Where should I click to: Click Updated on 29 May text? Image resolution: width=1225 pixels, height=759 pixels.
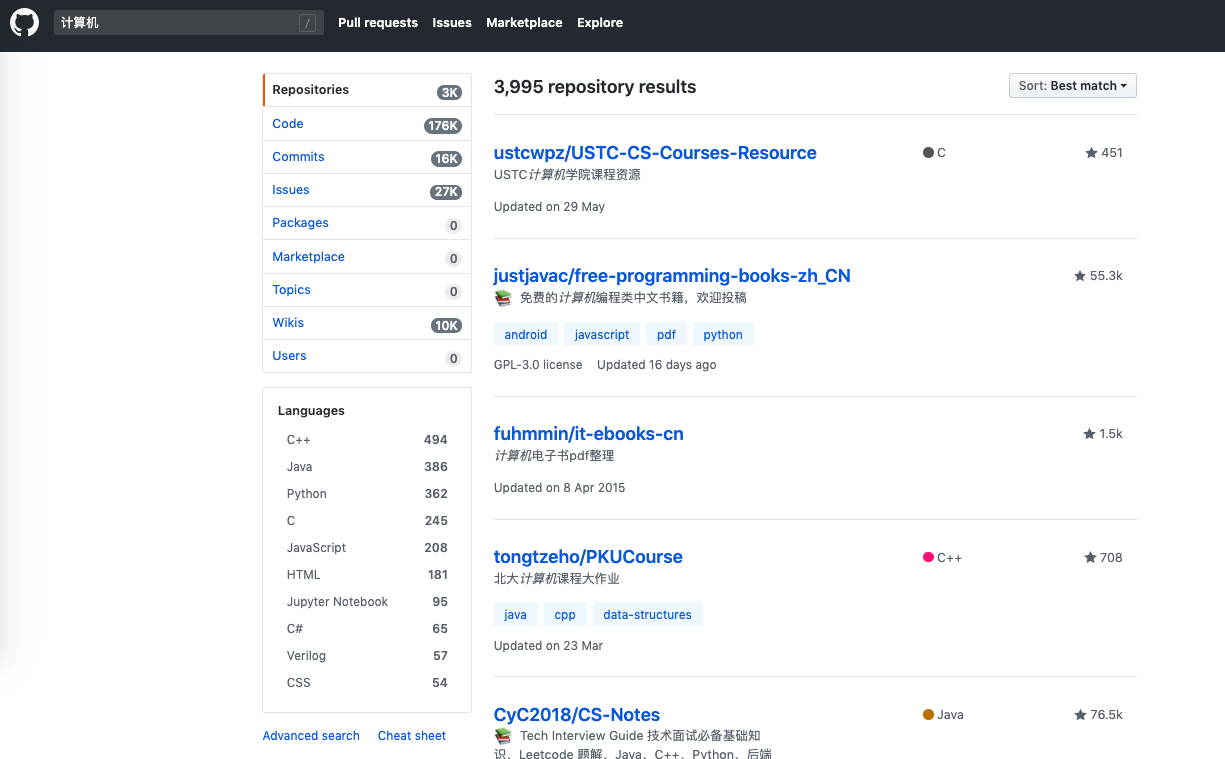[549, 207]
